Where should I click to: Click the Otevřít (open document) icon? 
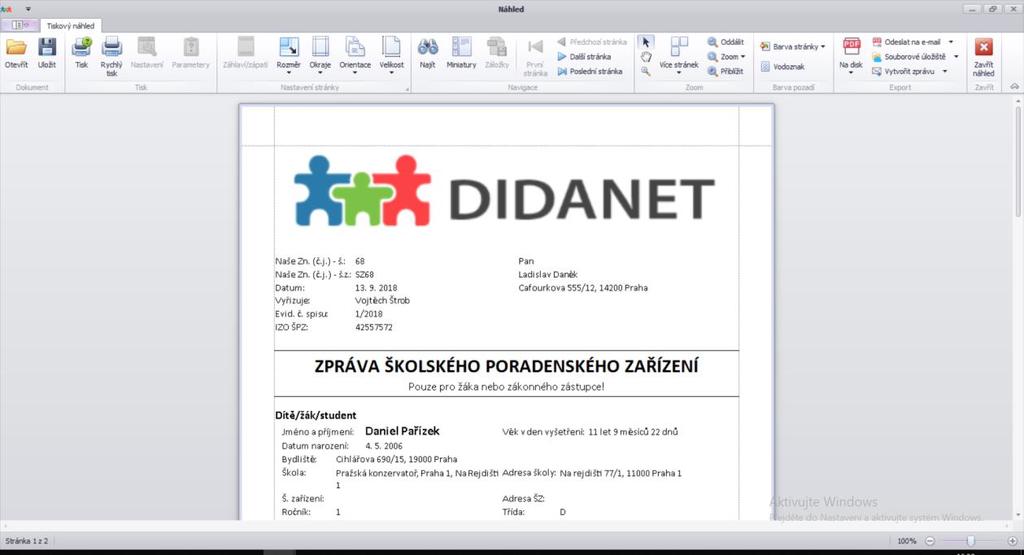coord(16,48)
